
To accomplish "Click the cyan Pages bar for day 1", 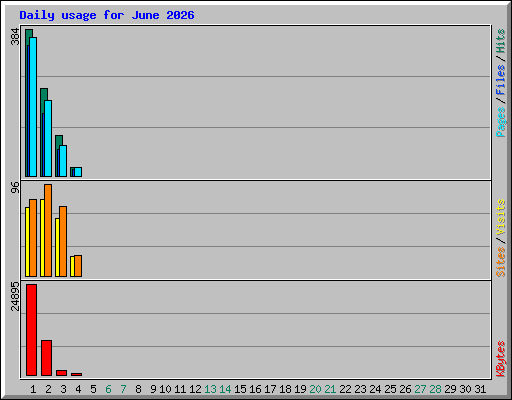I will (33, 107).
